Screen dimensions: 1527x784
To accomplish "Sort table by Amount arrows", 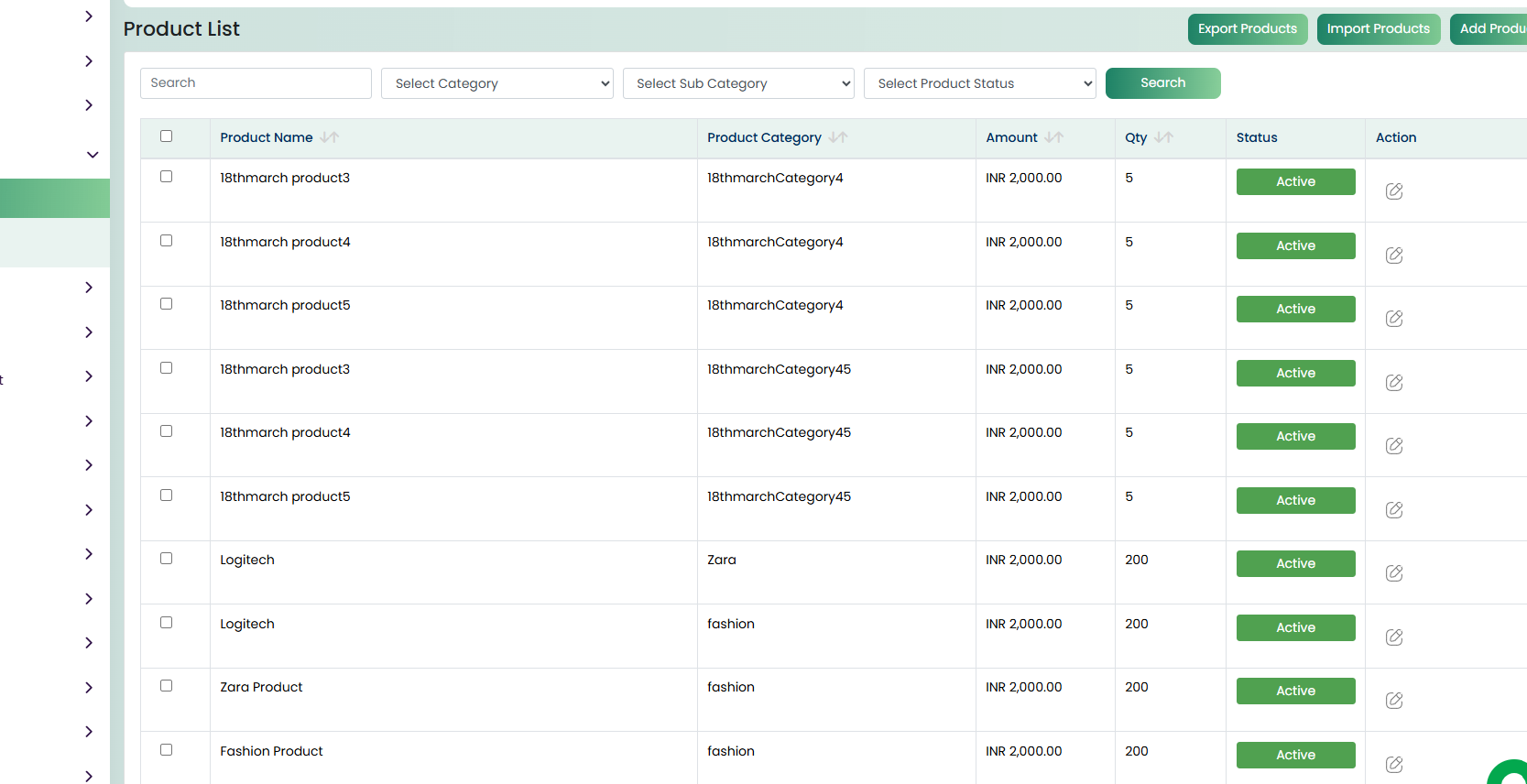I will (x=1054, y=137).
